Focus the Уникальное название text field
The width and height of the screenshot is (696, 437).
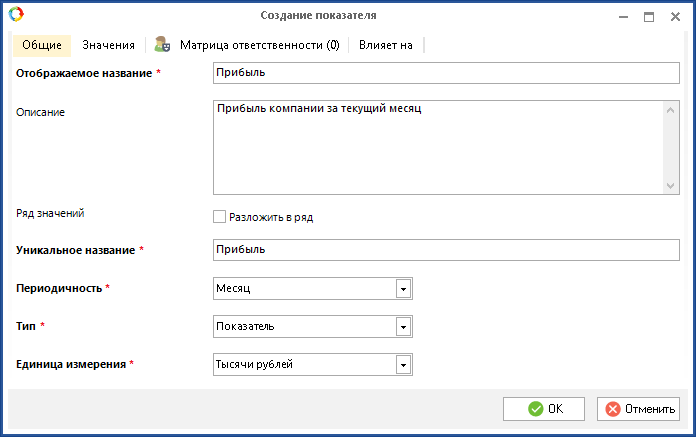pyautogui.click(x=446, y=249)
